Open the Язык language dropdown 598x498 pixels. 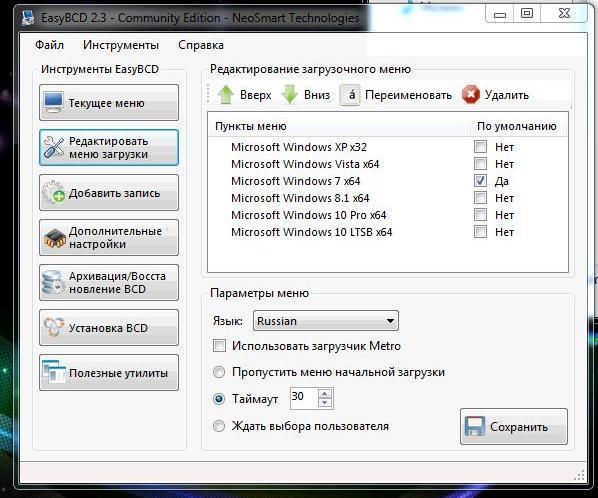click(326, 321)
